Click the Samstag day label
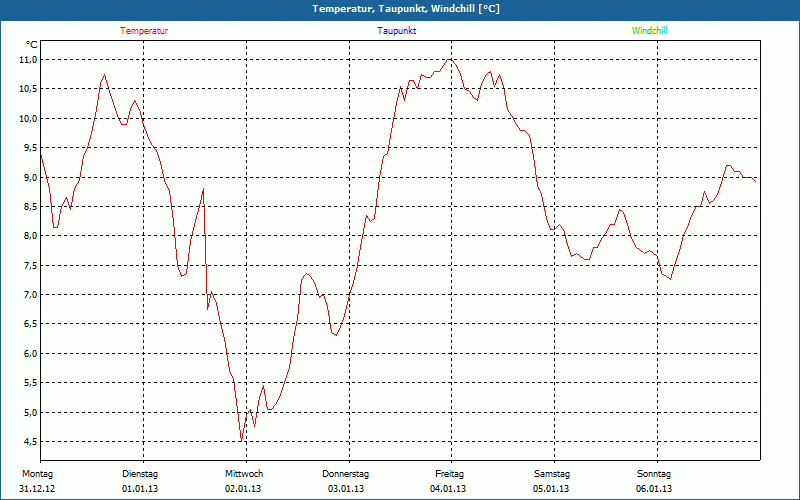This screenshot has height=500, width=800. point(552,474)
